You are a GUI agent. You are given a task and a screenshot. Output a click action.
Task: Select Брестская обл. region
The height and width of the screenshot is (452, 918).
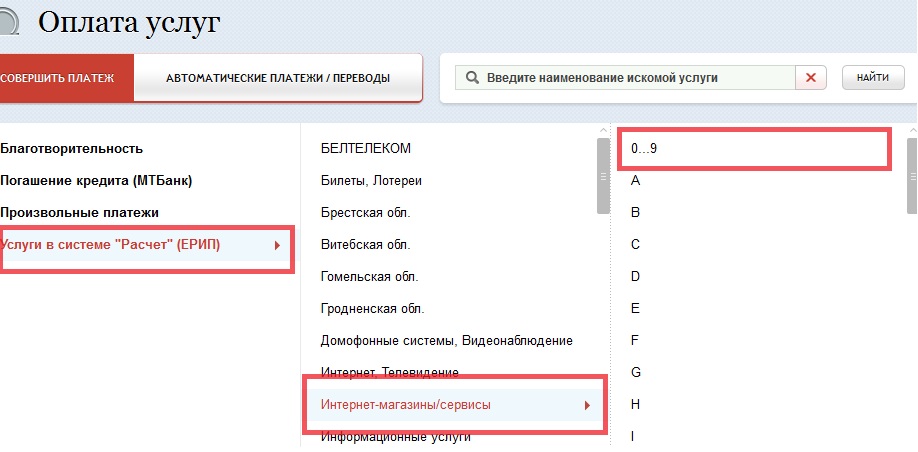366,213
